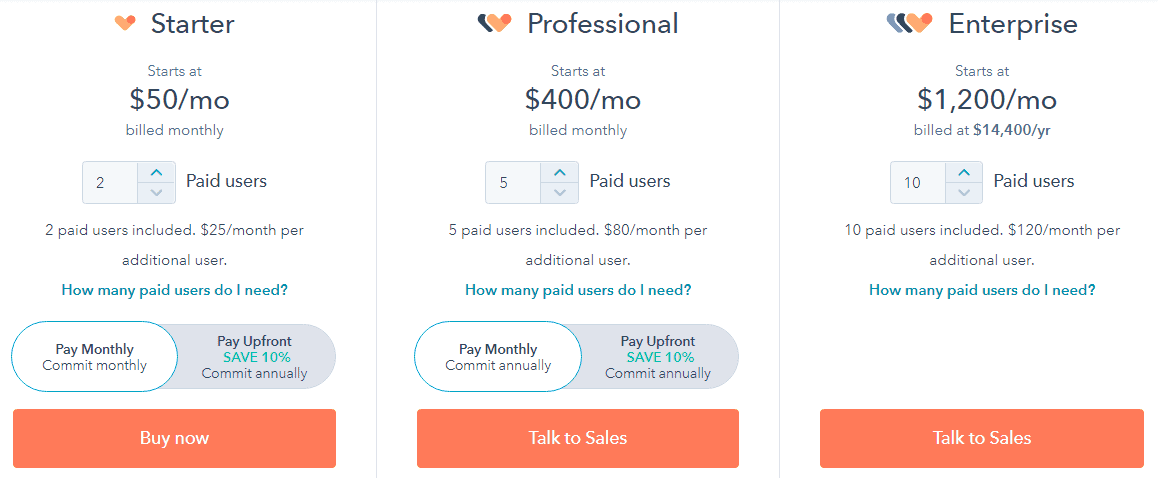
Task: Click Talk to Sales under Enterprise
Action: tap(981, 438)
